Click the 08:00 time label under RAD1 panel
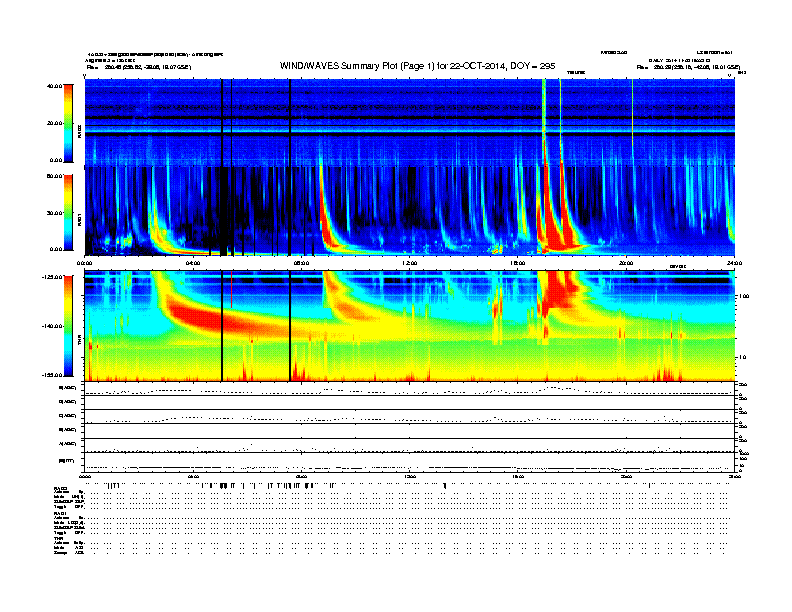This screenshot has width=792, height=612. tap(301, 263)
